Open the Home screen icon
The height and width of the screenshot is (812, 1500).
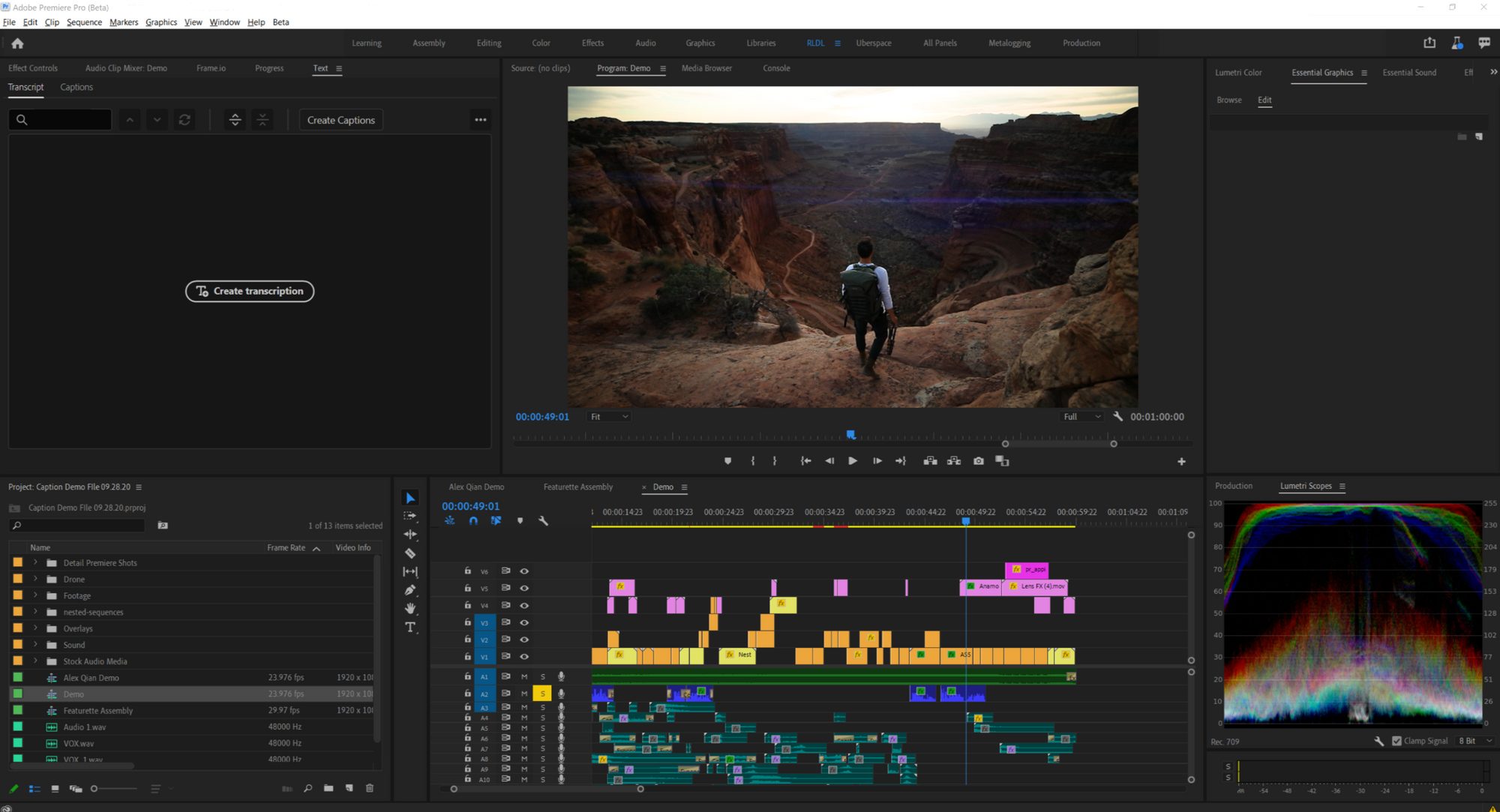[17, 43]
